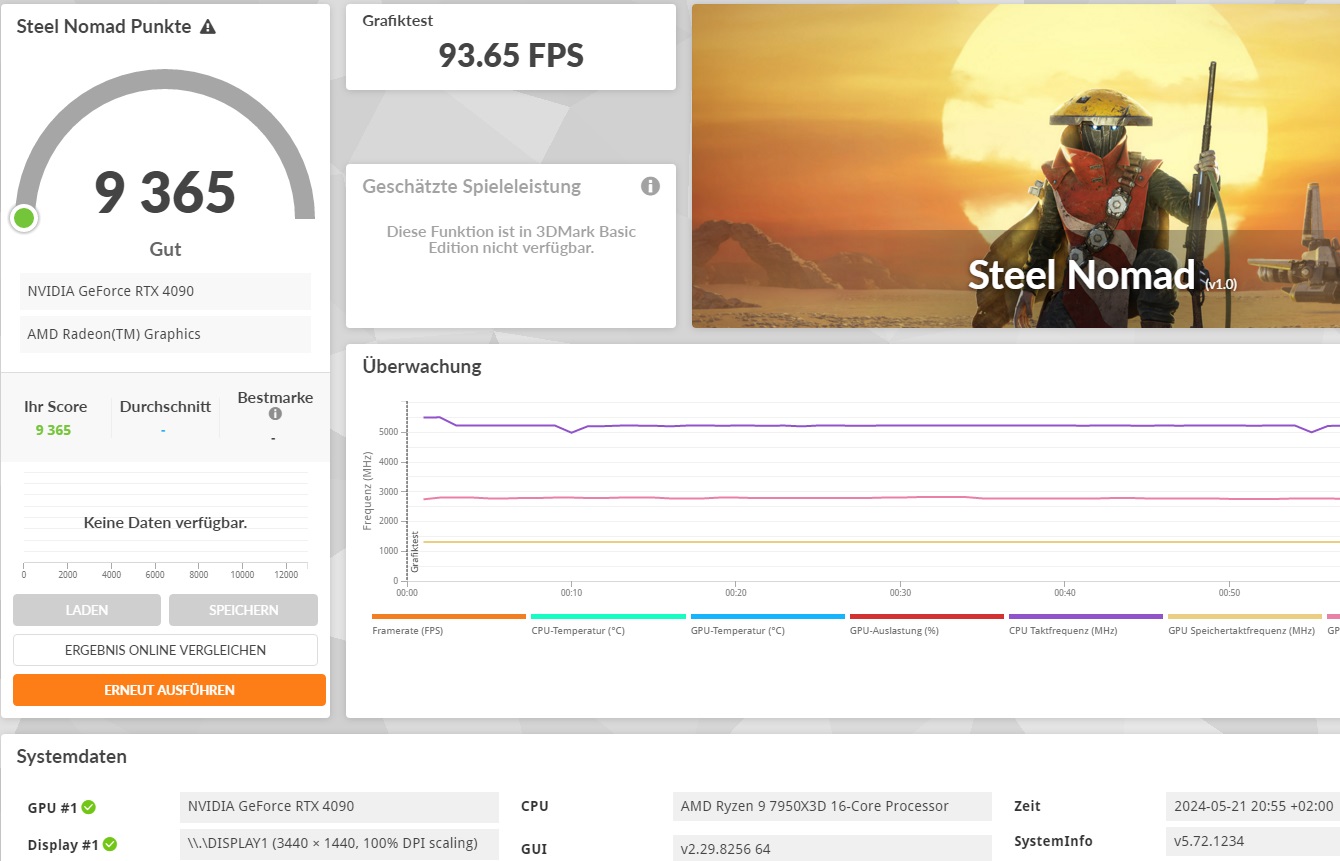This screenshot has height=861, width=1340.
Task: Click the Systemdaten section heading
Action: tap(72, 757)
